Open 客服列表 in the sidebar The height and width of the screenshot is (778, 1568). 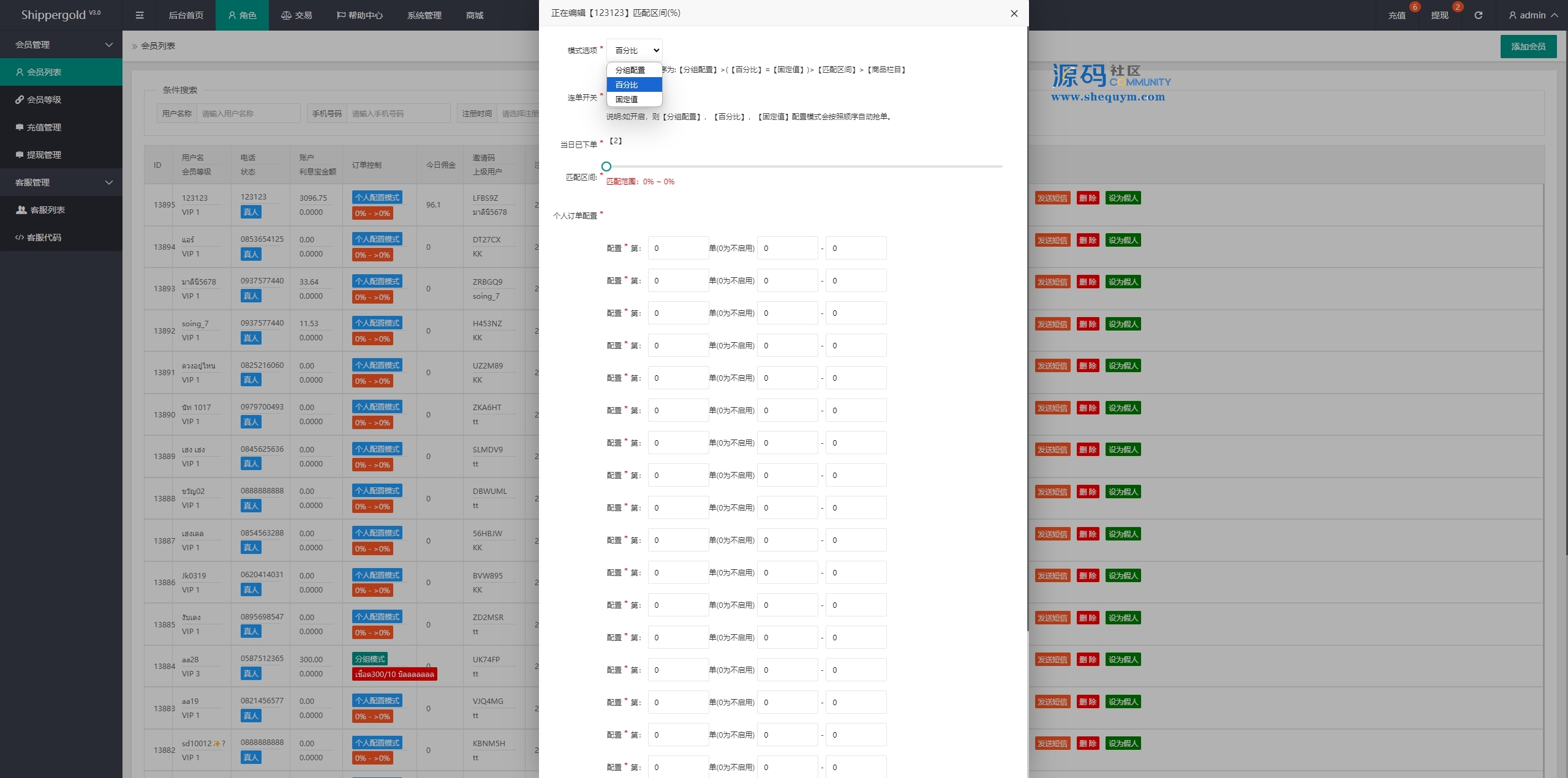point(61,210)
